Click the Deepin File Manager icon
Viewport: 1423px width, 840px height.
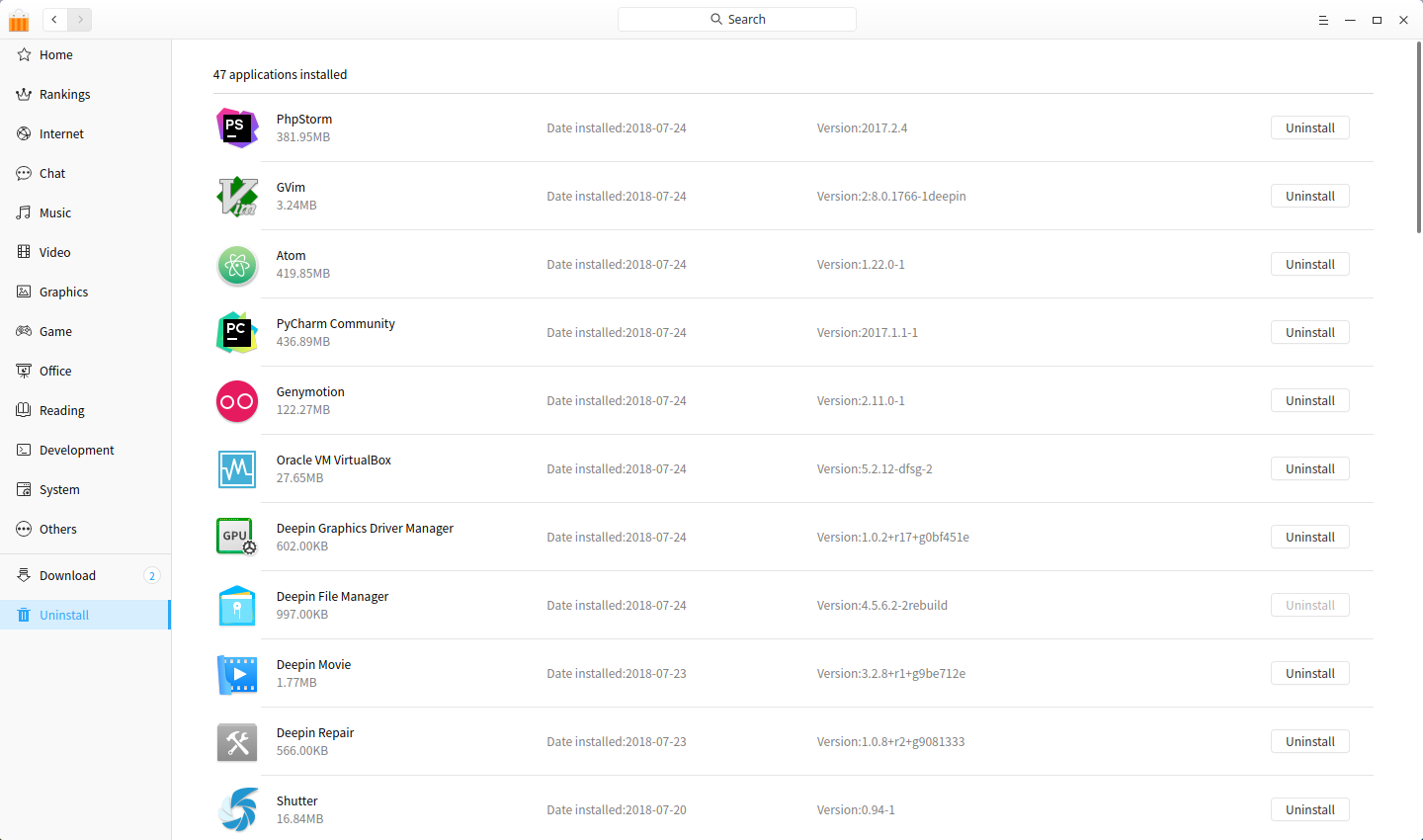pyautogui.click(x=237, y=606)
